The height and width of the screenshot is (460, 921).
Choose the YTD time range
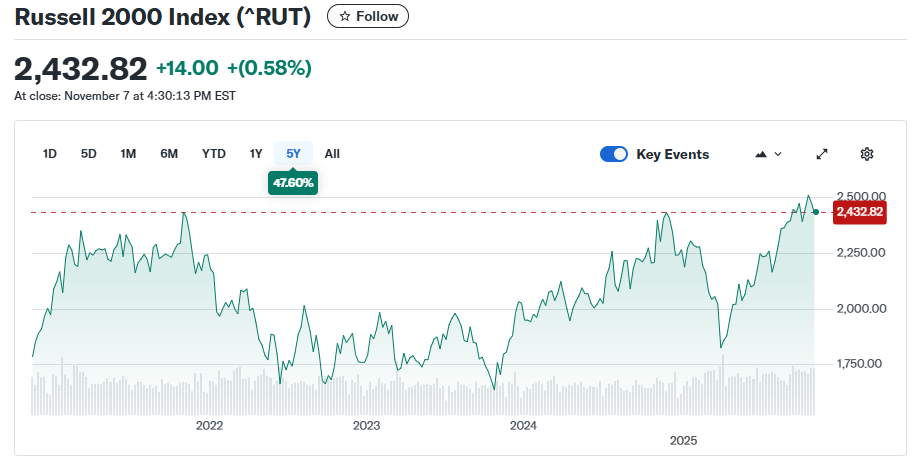tap(213, 154)
